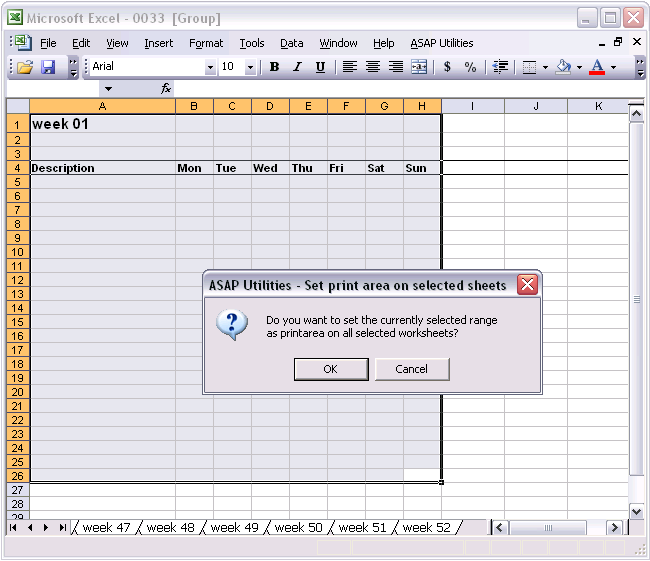Click the Borders icon
This screenshot has height=561, width=650.
point(529,67)
